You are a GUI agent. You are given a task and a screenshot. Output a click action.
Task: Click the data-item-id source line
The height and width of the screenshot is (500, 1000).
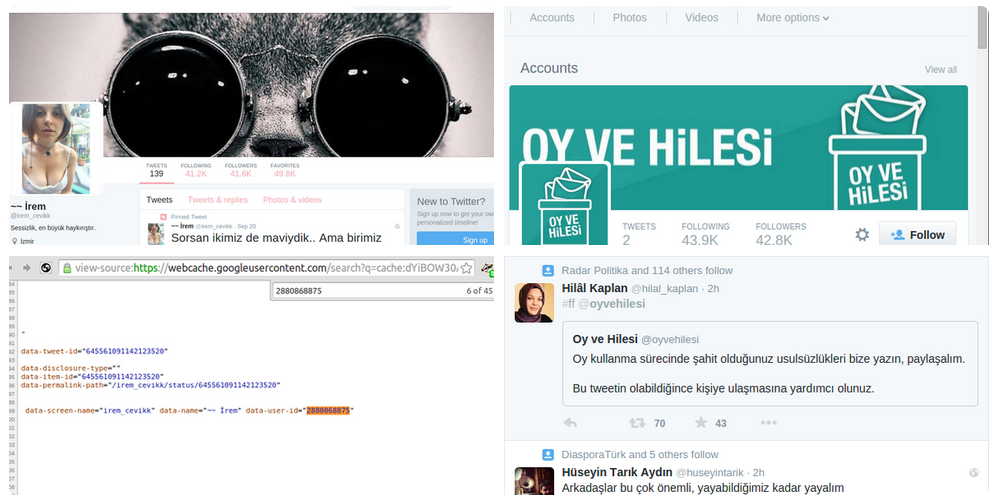pos(92,377)
